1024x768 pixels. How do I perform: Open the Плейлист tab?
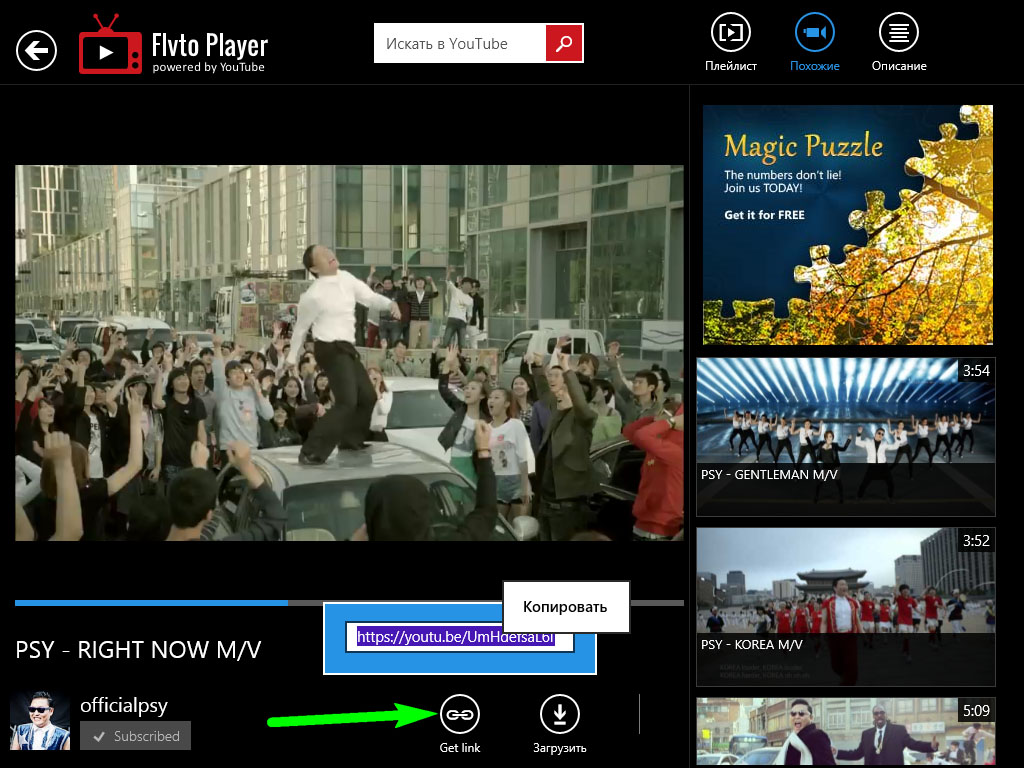tap(731, 42)
